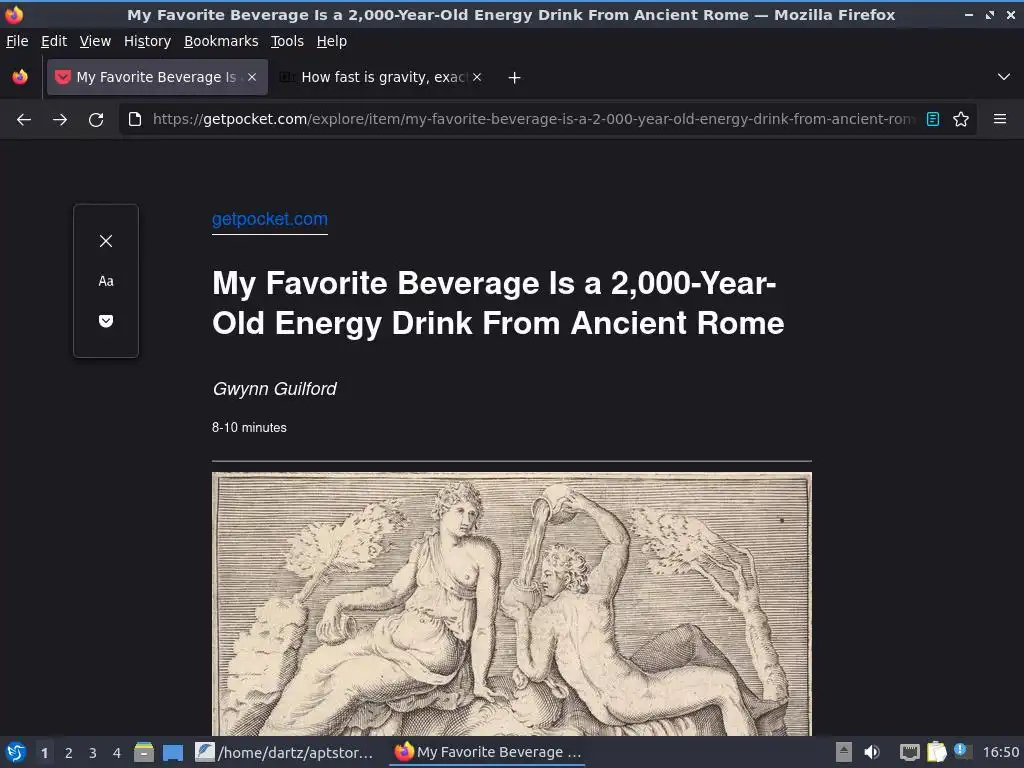Open removable media tray icon
The width and height of the screenshot is (1024, 768).
pos(844,752)
